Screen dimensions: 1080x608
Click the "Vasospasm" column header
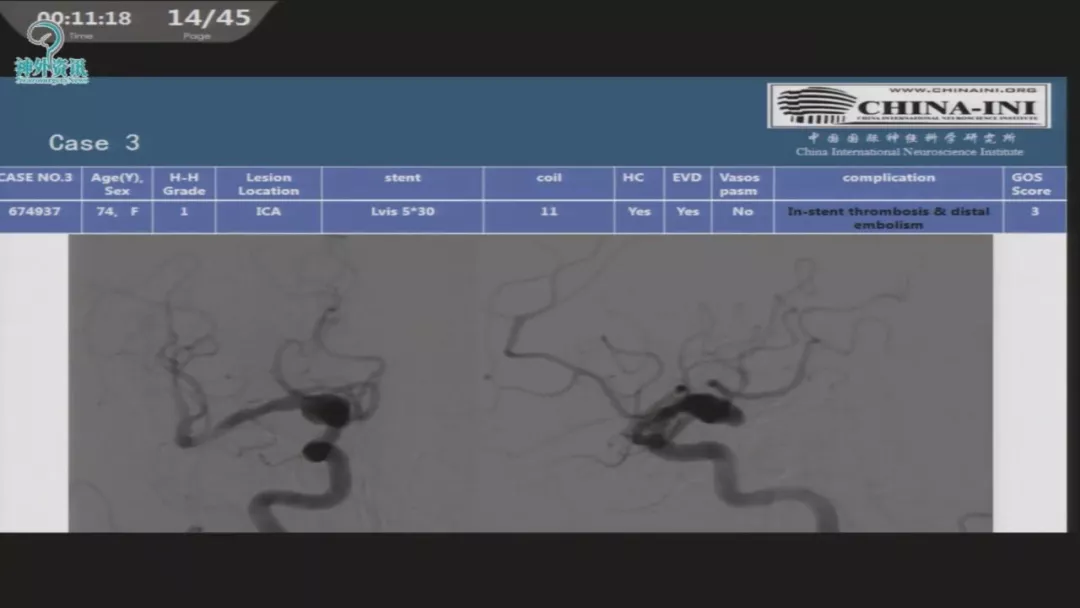pos(742,184)
